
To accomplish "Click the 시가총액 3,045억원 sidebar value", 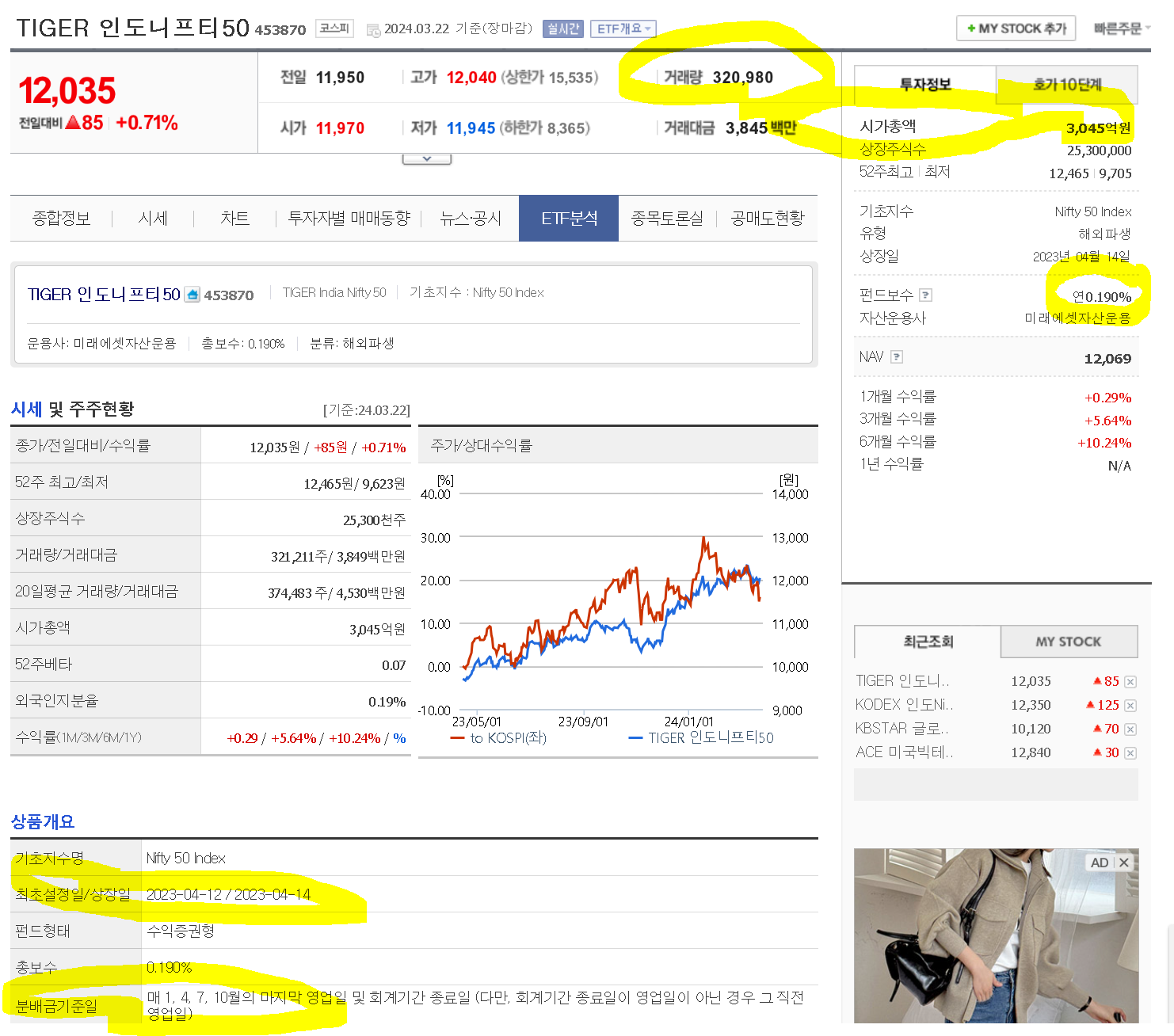I will point(1098,128).
